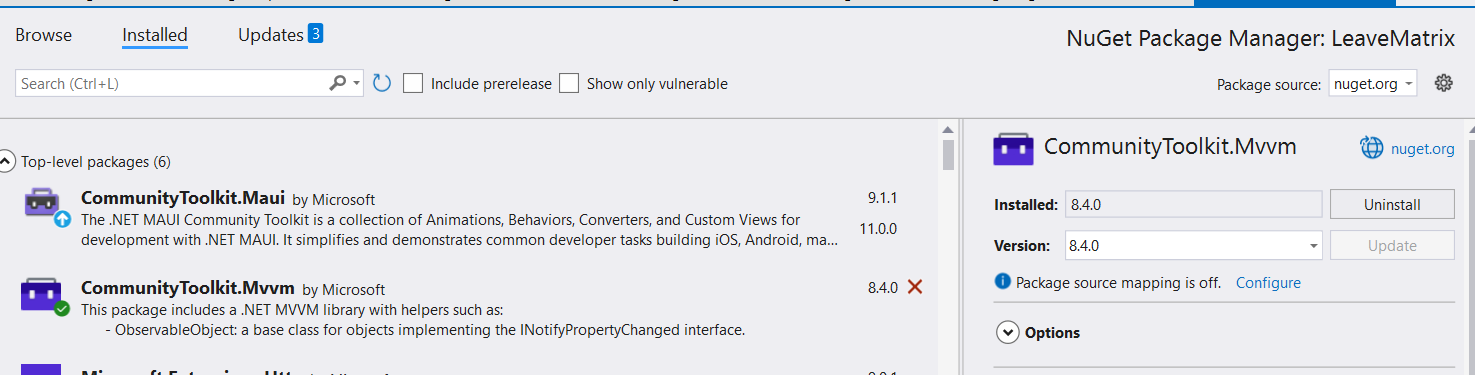Image resolution: width=1475 pixels, height=375 pixels.
Task: Click the globe icon next to nuget.org
Action: 1372,148
